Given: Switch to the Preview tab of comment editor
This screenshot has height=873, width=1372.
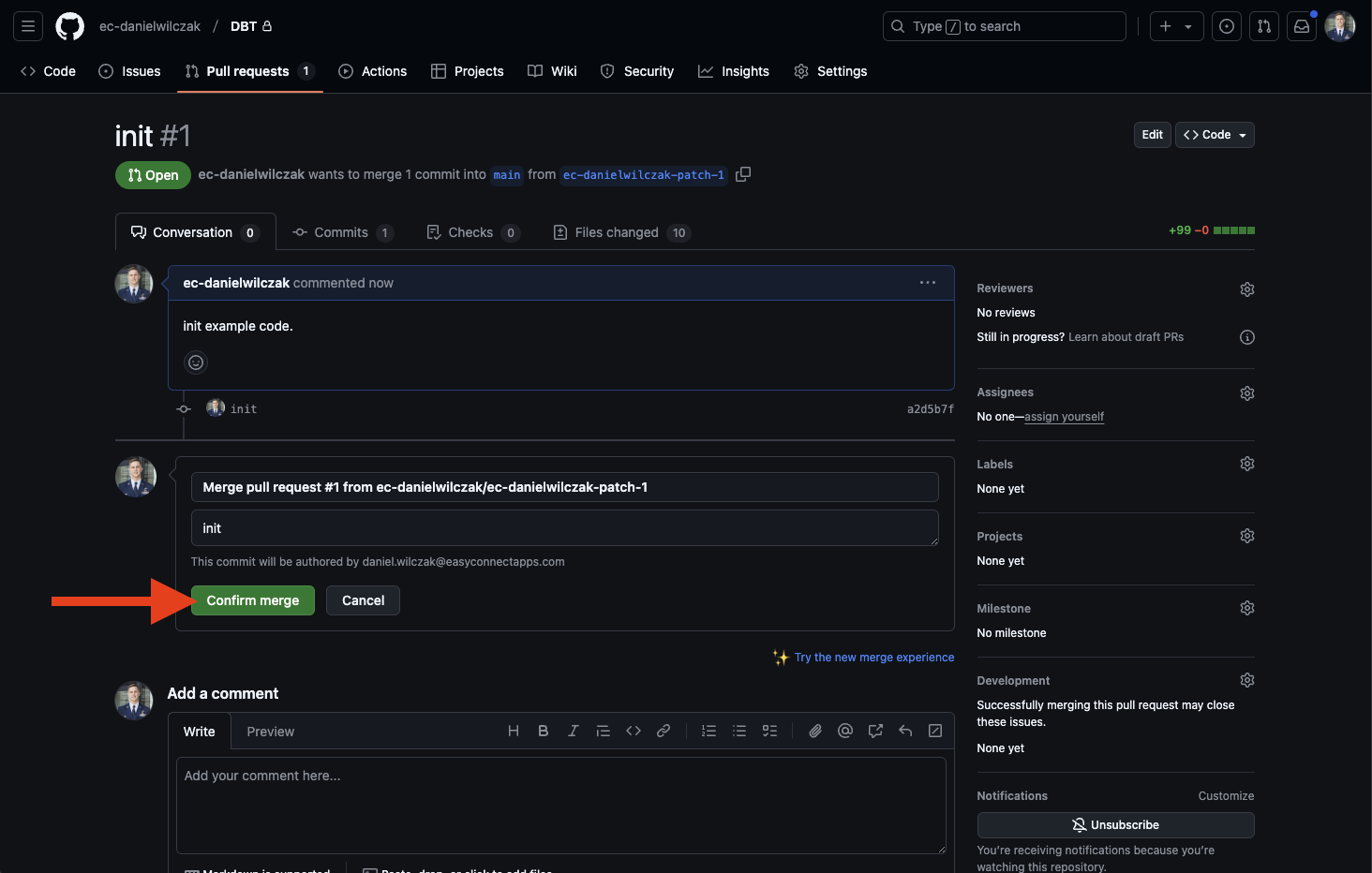Looking at the screenshot, I should (271, 732).
